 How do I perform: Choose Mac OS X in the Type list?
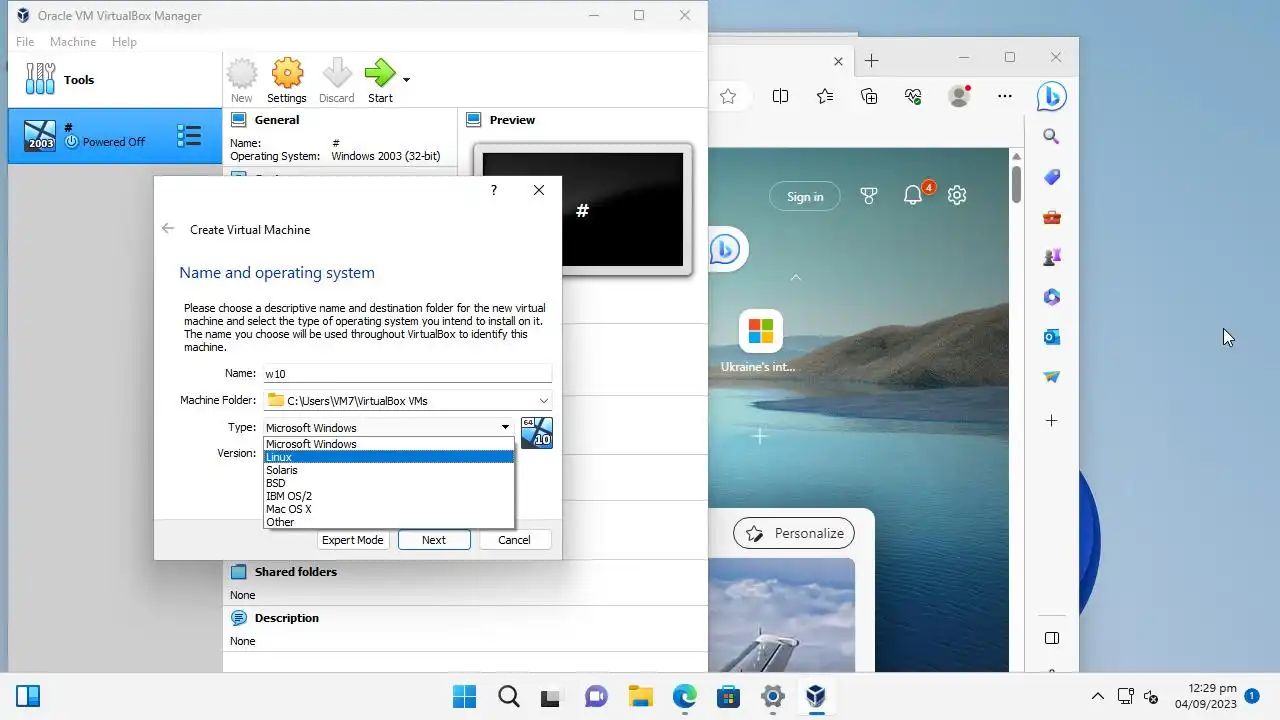(388, 509)
